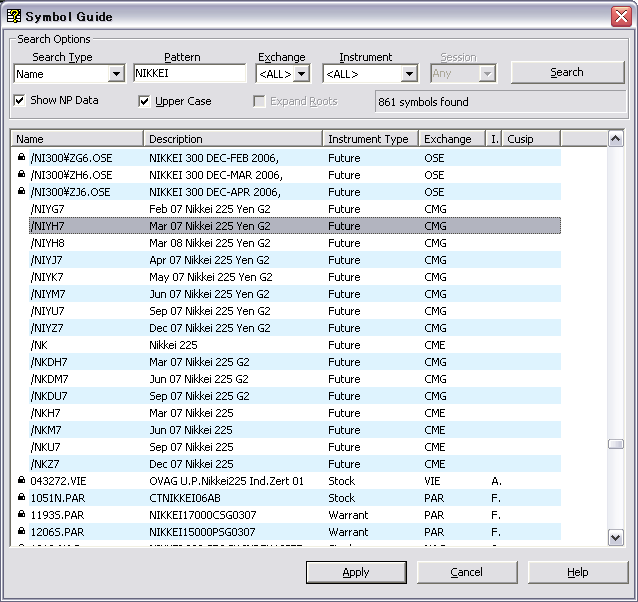
Task: Select the /NIYU7 row
Action: pyautogui.click(x=295, y=311)
